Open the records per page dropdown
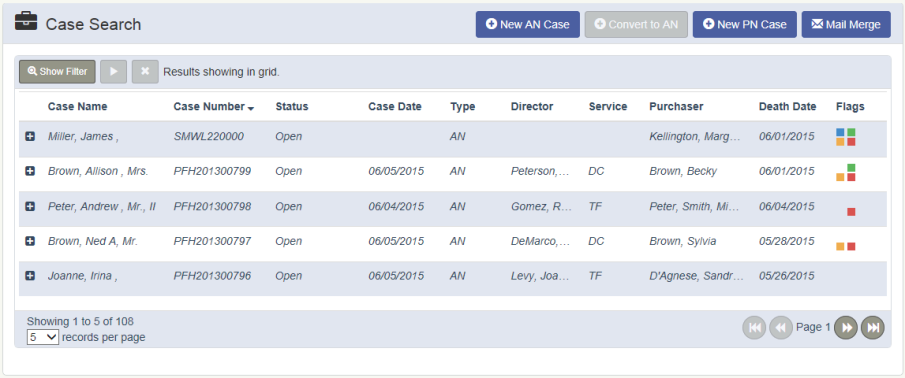This screenshot has width=905, height=378. tap(43, 337)
